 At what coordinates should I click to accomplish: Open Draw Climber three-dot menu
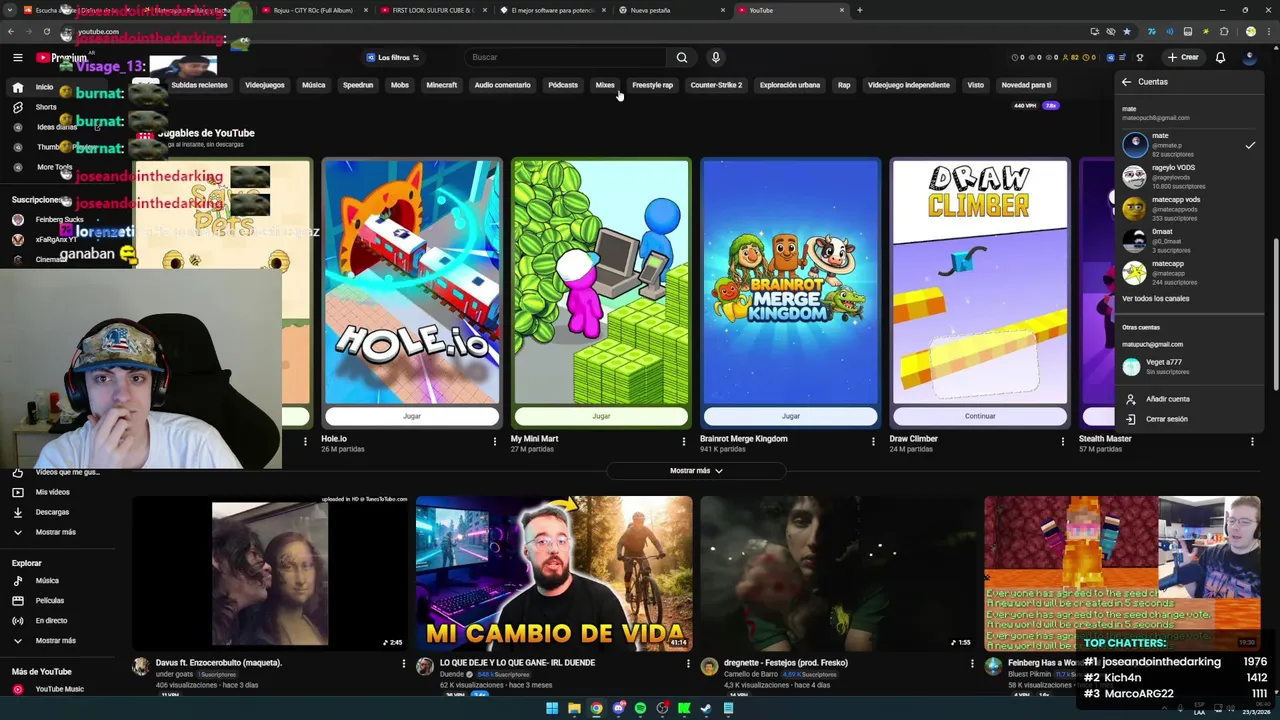pyautogui.click(x=1062, y=441)
